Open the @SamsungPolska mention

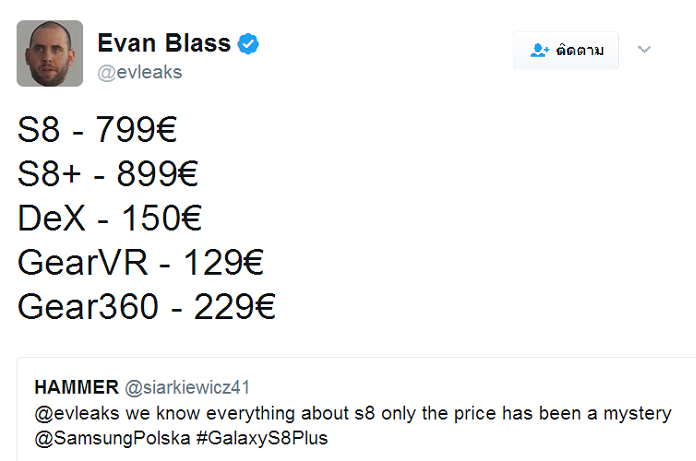click(x=112, y=438)
